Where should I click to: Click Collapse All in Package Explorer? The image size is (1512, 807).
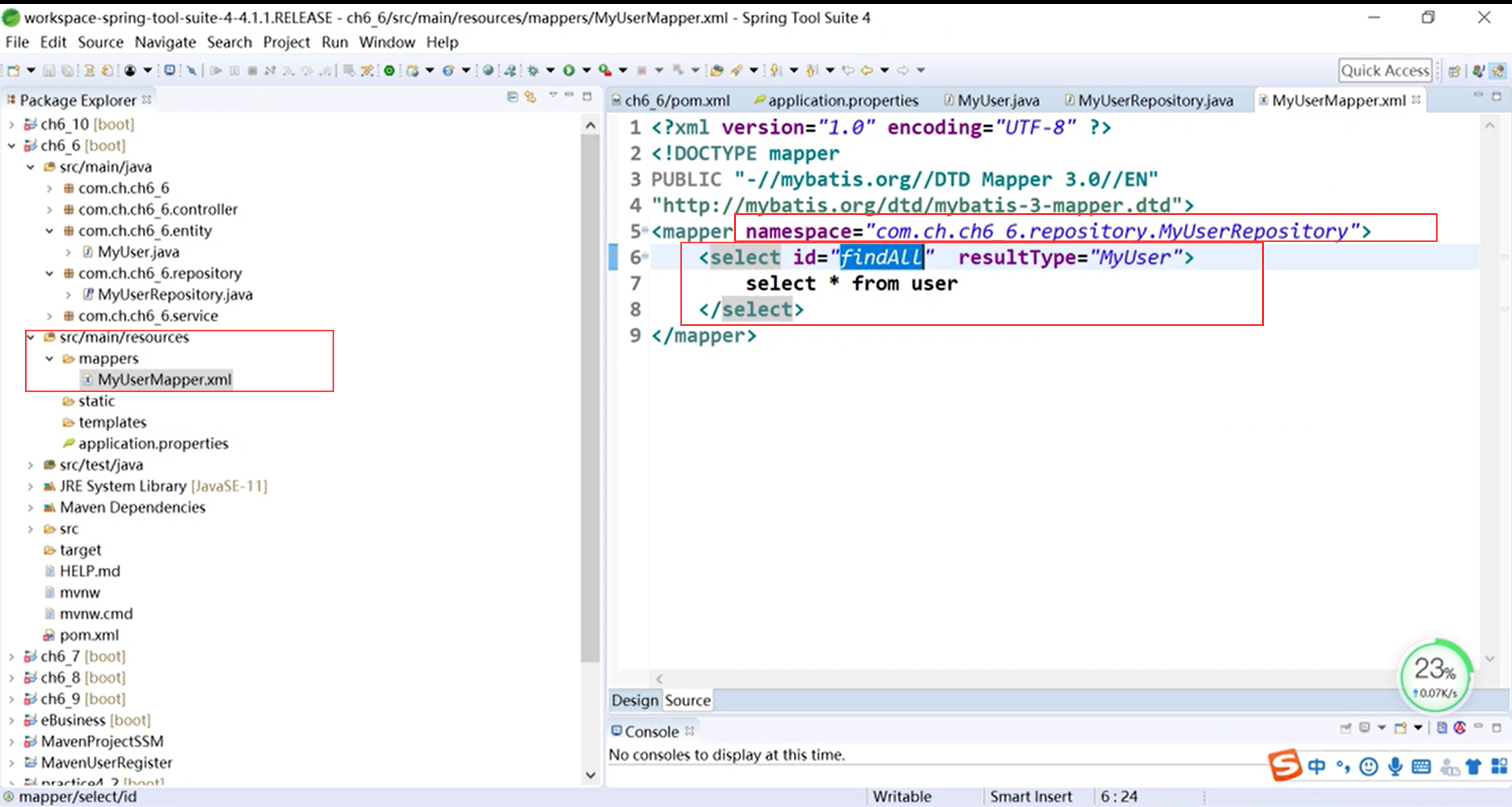coord(513,97)
